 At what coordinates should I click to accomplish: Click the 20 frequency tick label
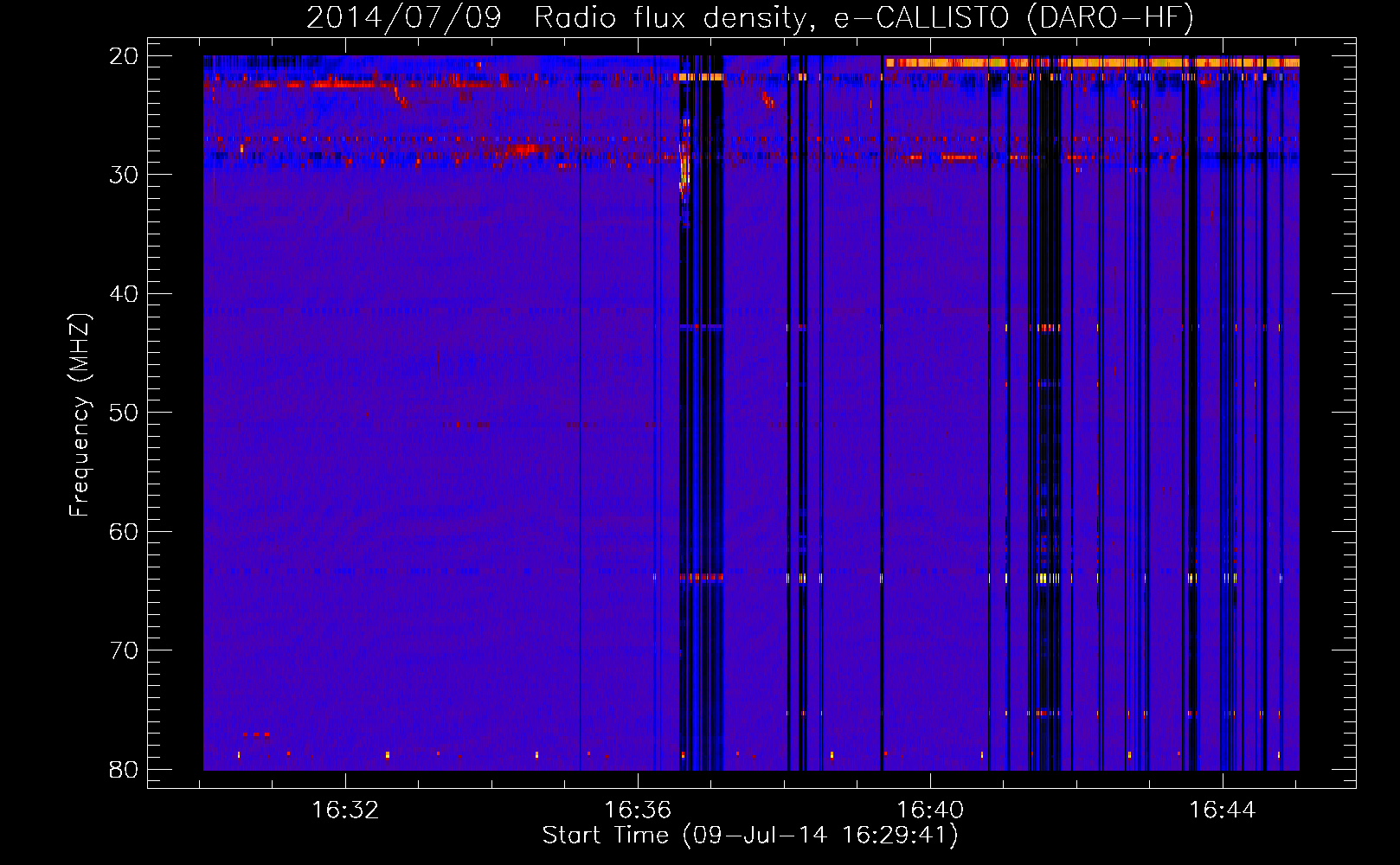pyautogui.click(x=124, y=56)
